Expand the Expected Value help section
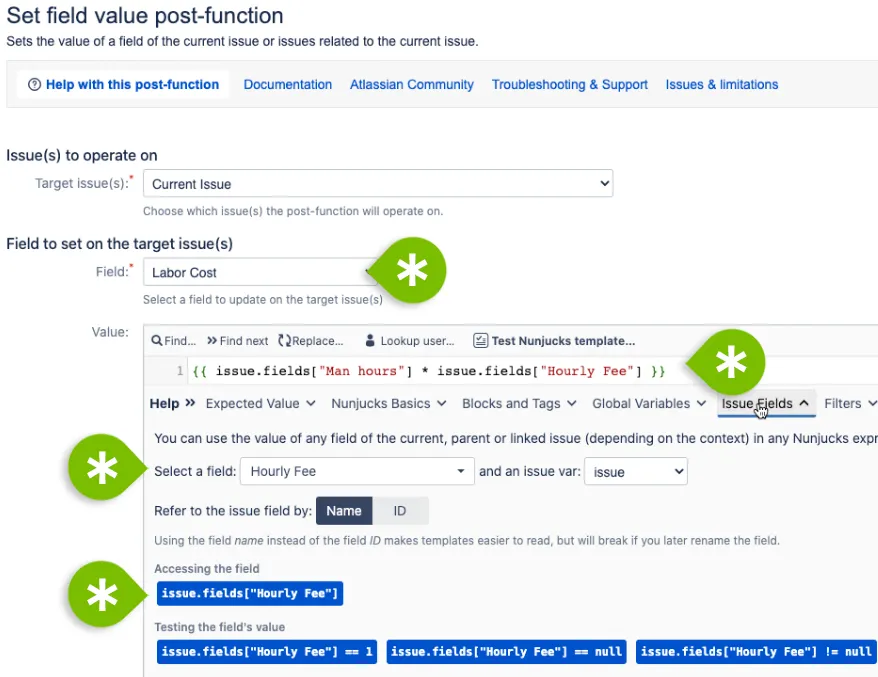 click(x=260, y=403)
